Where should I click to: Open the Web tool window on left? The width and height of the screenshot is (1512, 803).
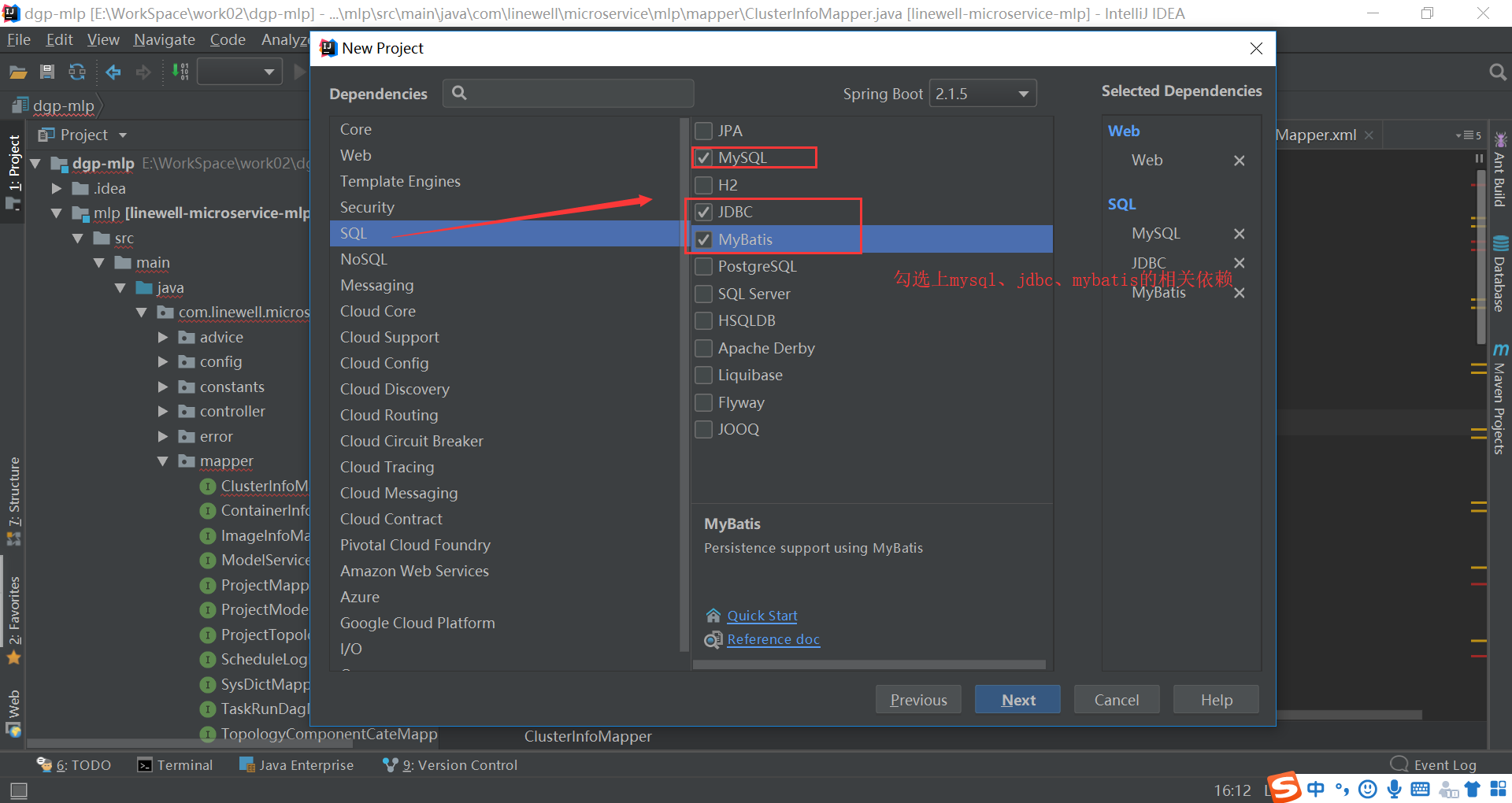point(14,712)
